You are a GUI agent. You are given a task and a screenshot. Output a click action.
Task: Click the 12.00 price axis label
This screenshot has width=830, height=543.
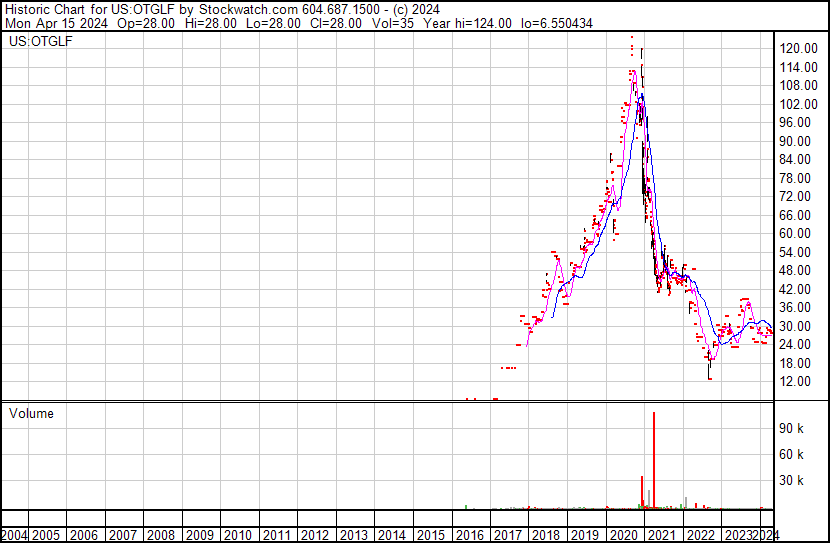click(795, 382)
